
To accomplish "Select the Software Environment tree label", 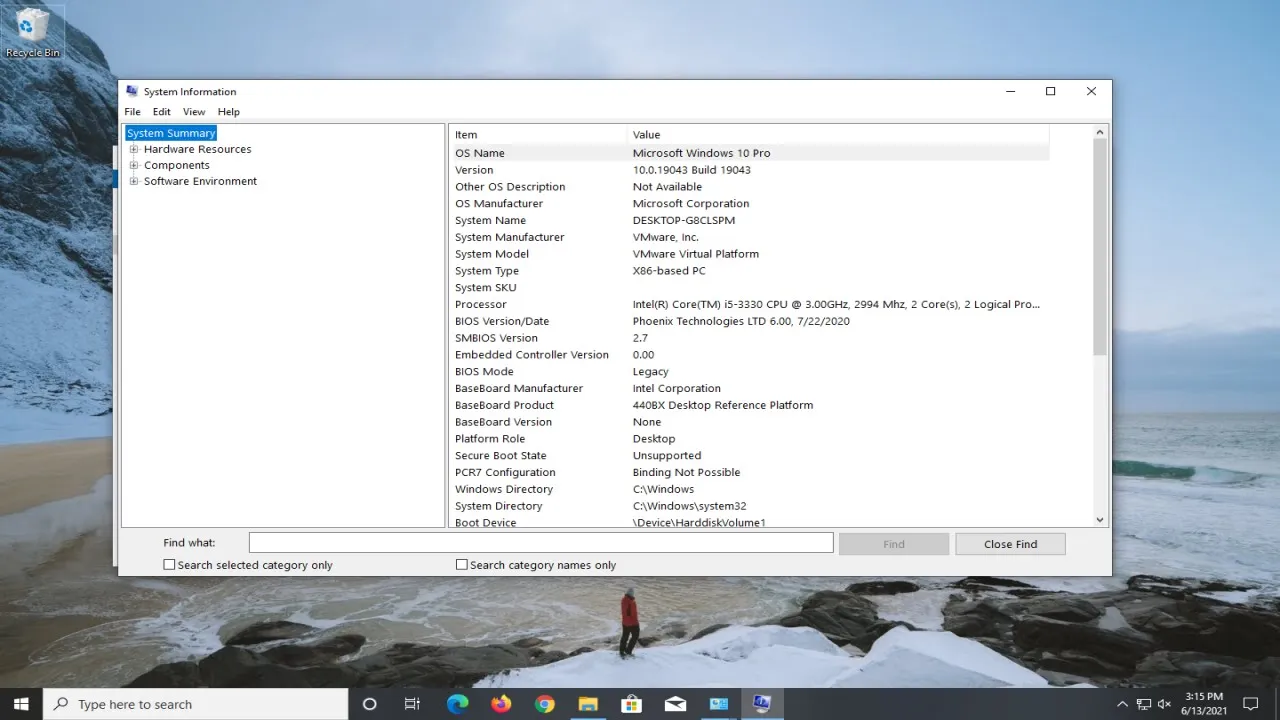I will pyautogui.click(x=200, y=181).
